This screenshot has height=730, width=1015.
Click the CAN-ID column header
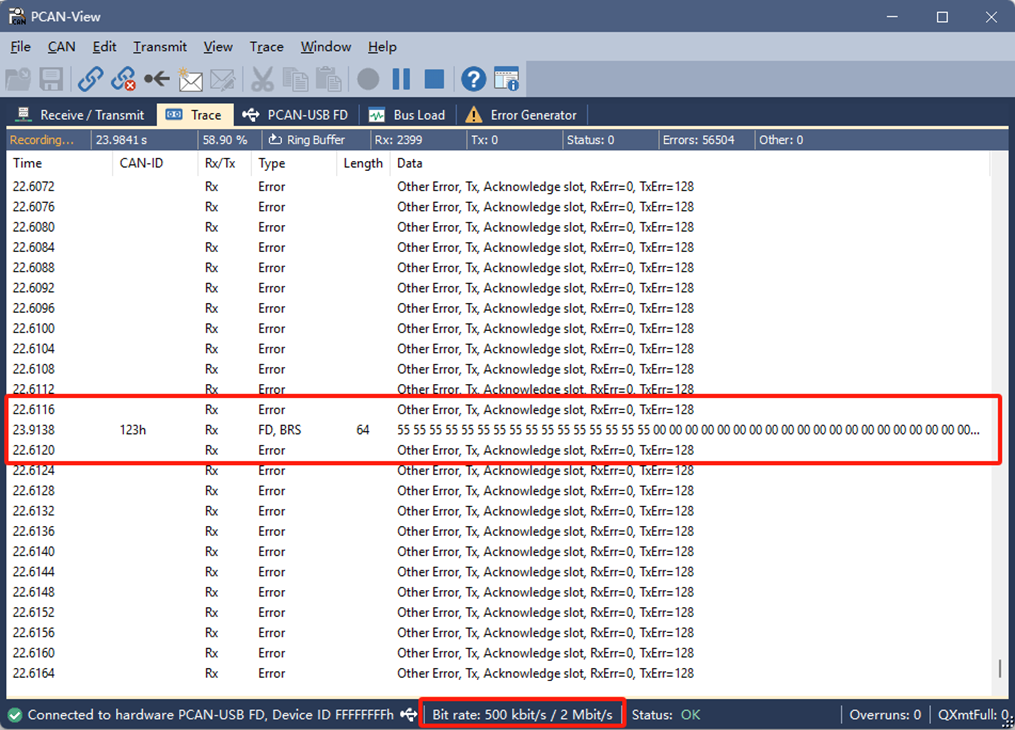click(155, 163)
